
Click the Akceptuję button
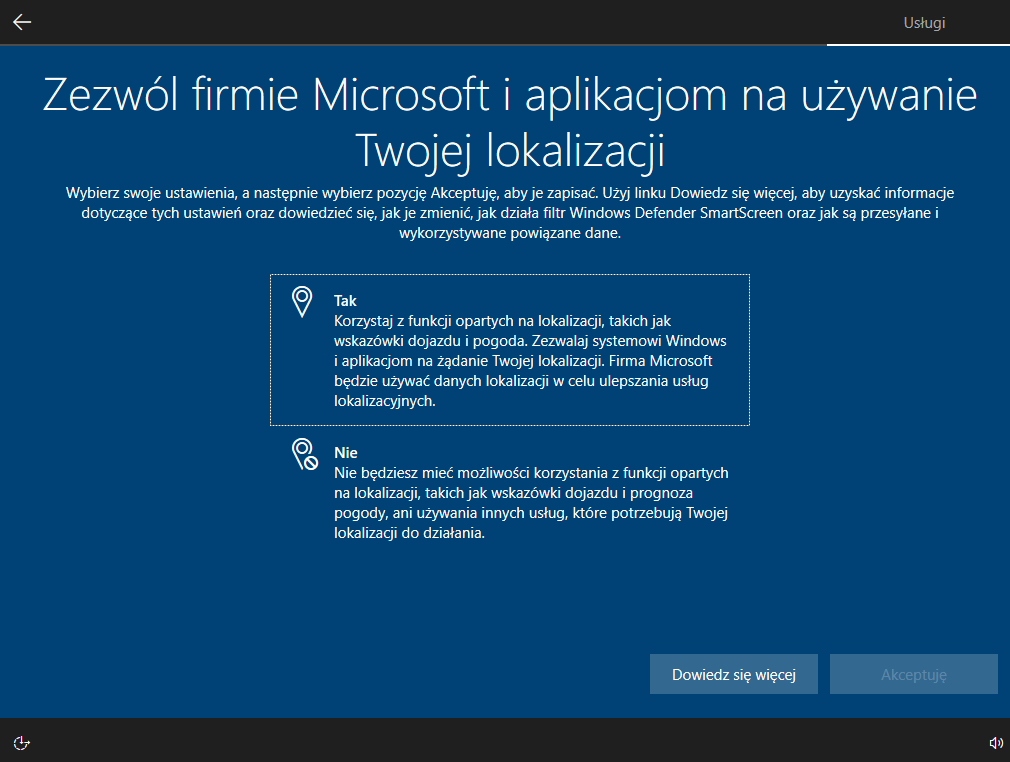pyautogui.click(x=913, y=674)
